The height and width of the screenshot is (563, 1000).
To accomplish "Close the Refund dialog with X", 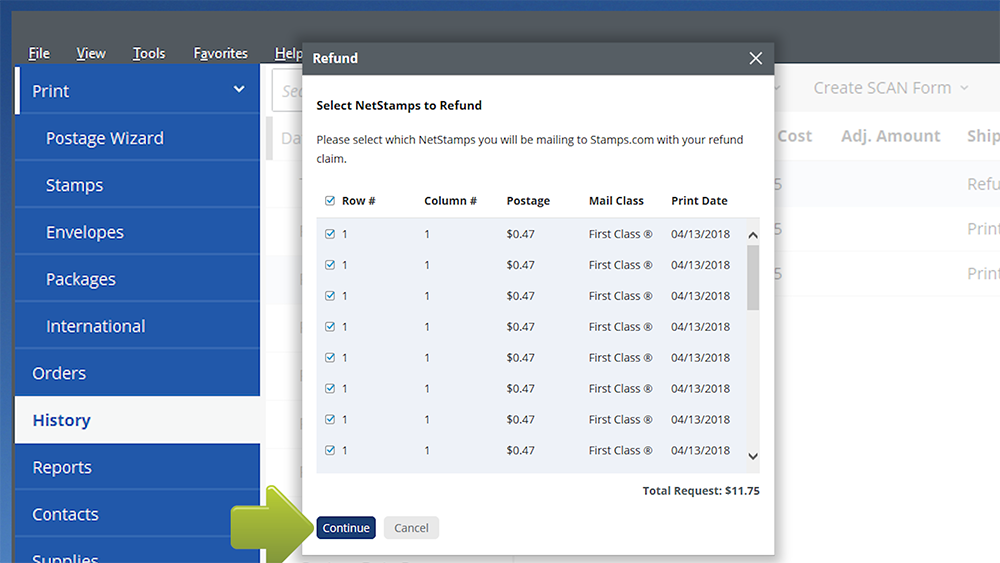I will pyautogui.click(x=755, y=59).
